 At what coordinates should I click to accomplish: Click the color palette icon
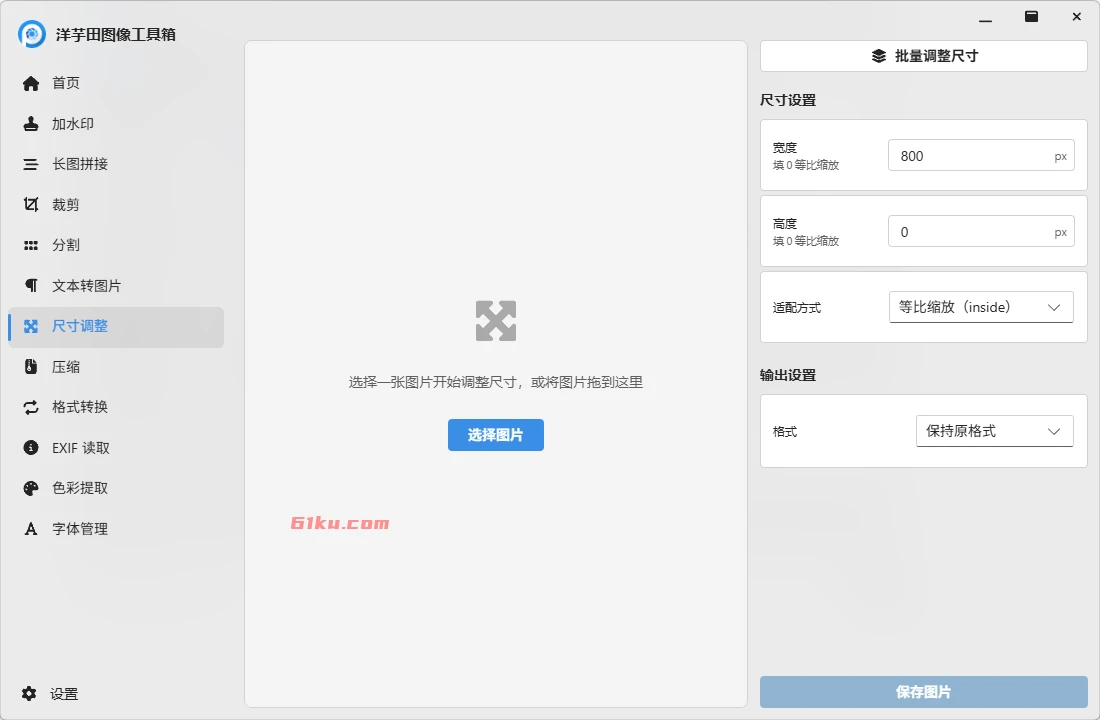31,488
